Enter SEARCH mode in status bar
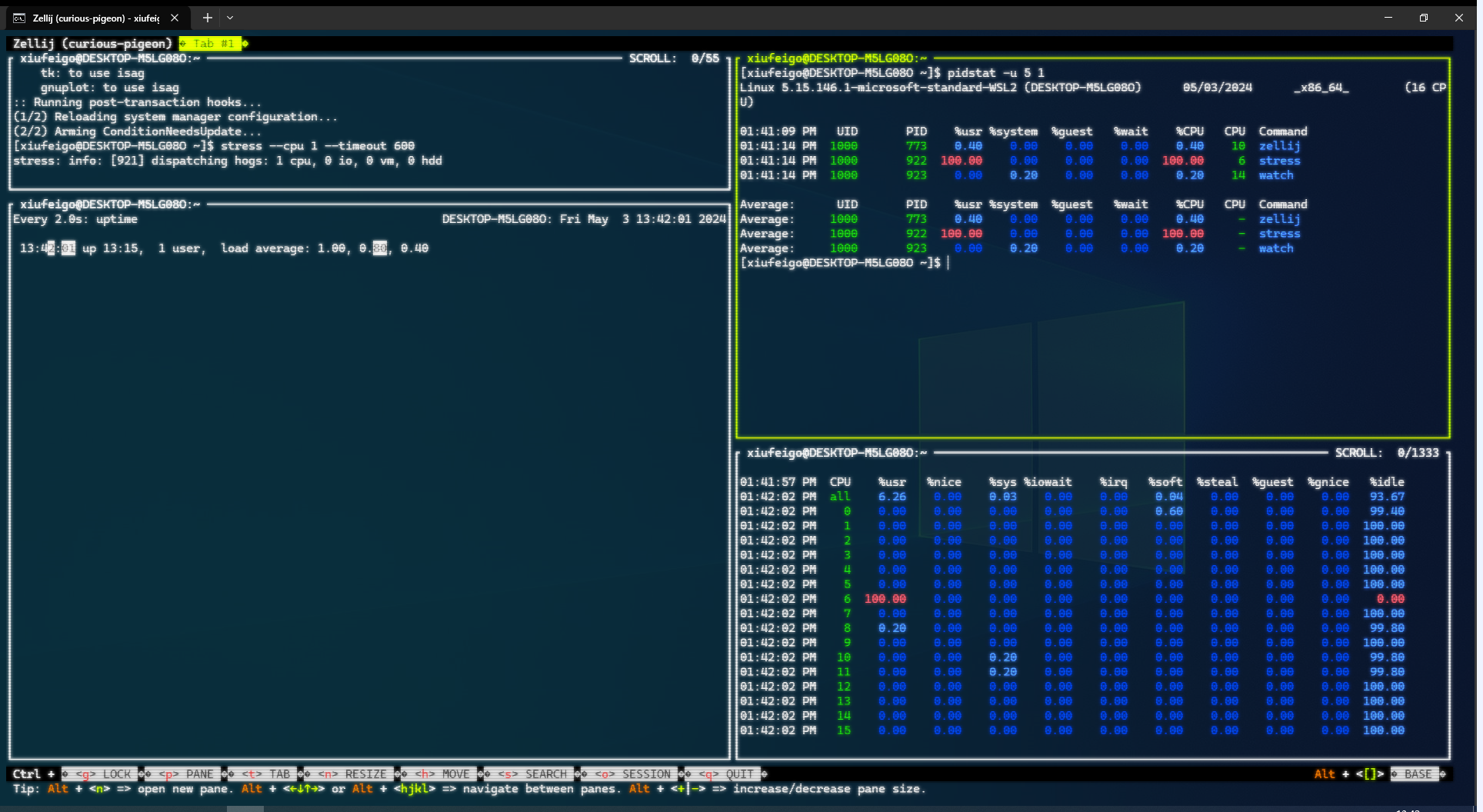 (x=532, y=774)
